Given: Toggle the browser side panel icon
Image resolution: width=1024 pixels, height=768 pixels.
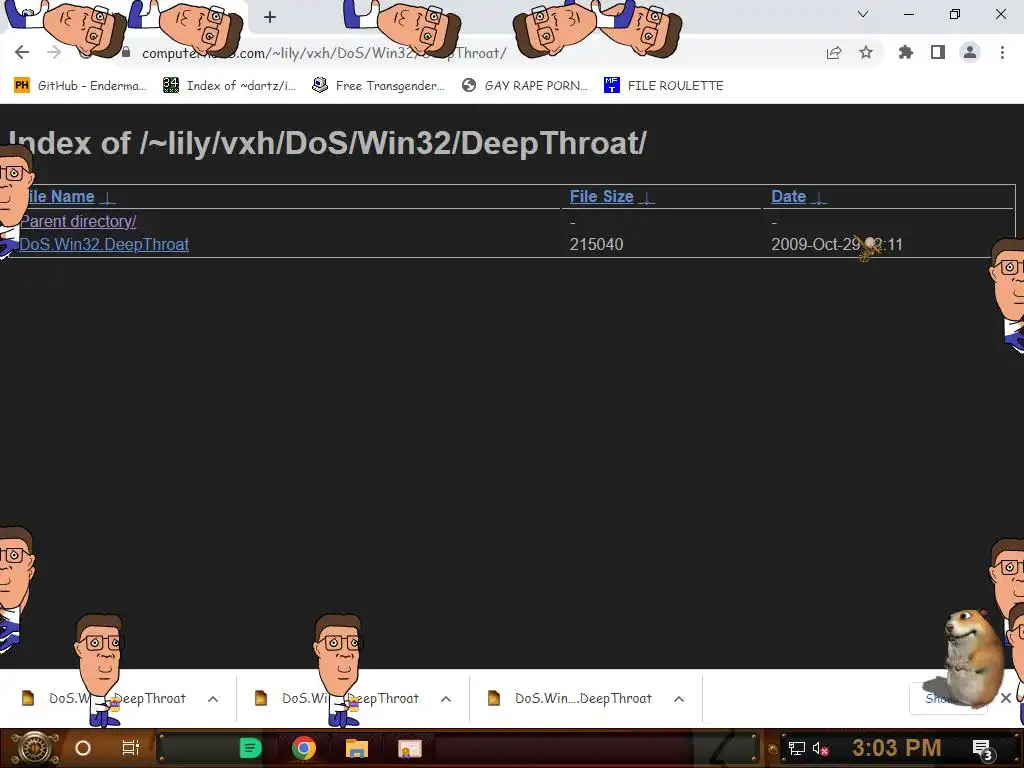Looking at the screenshot, I should (x=938, y=52).
